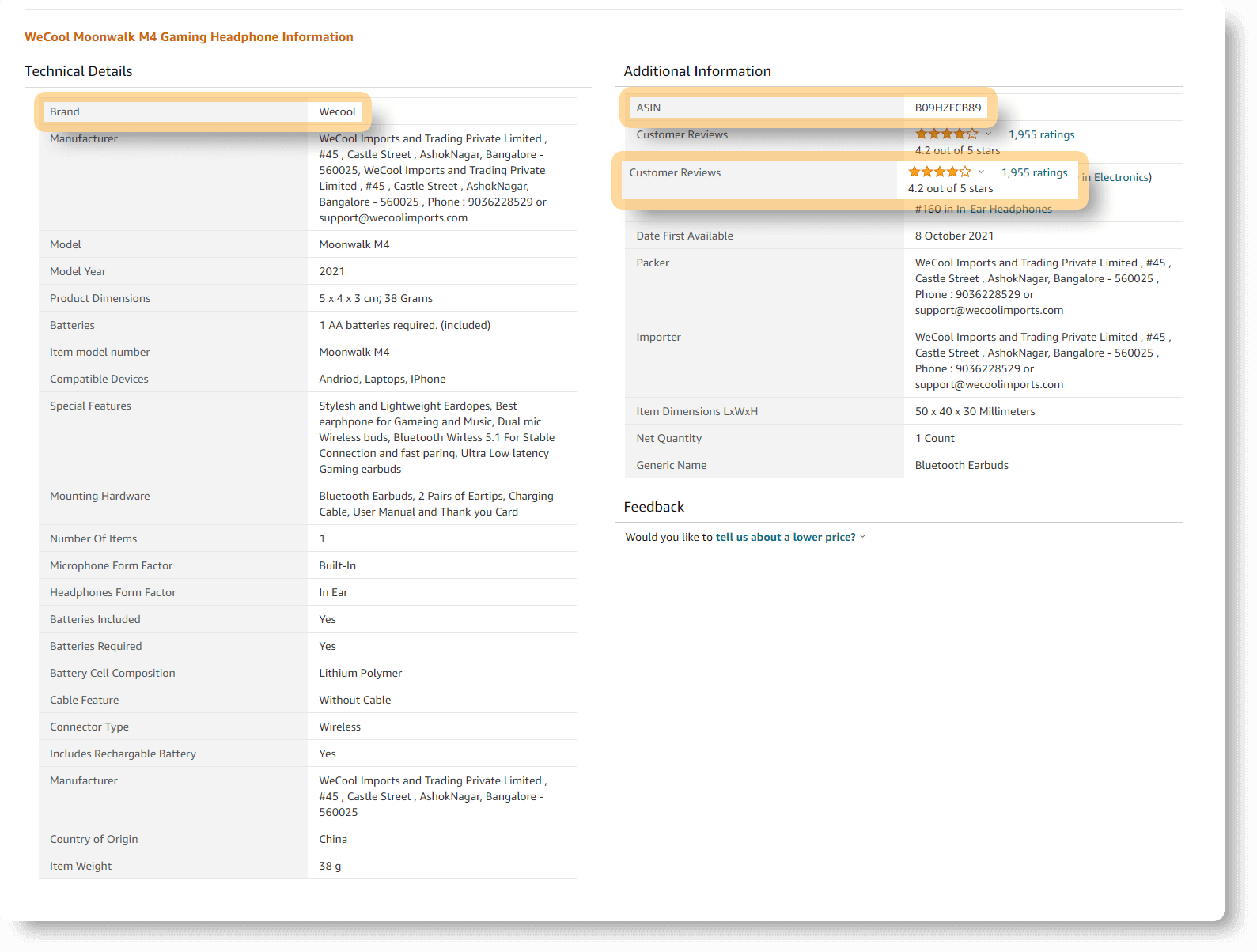Select the Battery Cell Composition value 'Lithium Polymer'

[x=360, y=673]
